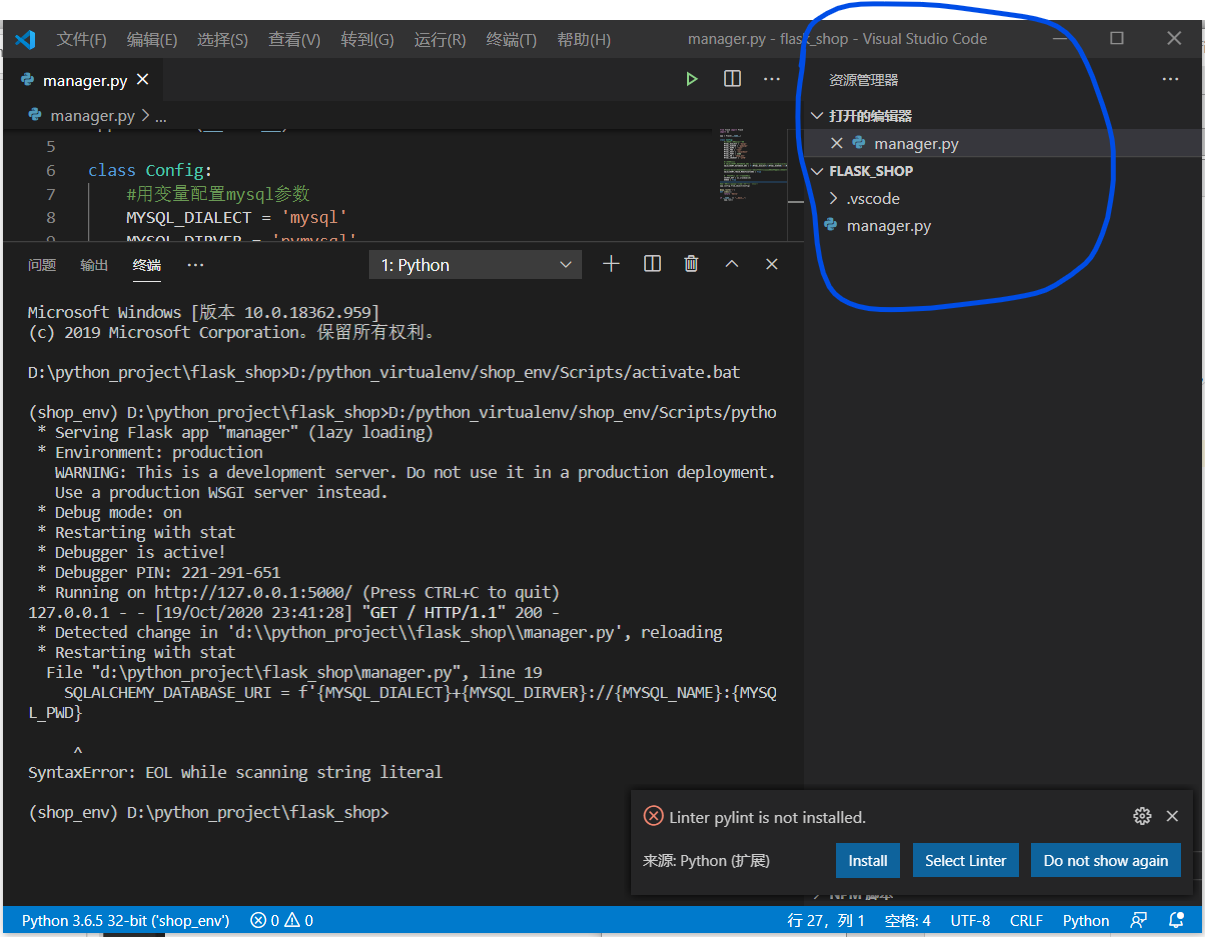Screen dimensions: 1205x937
Task: Click the feedback icon in the status bar
Action: (1139, 920)
